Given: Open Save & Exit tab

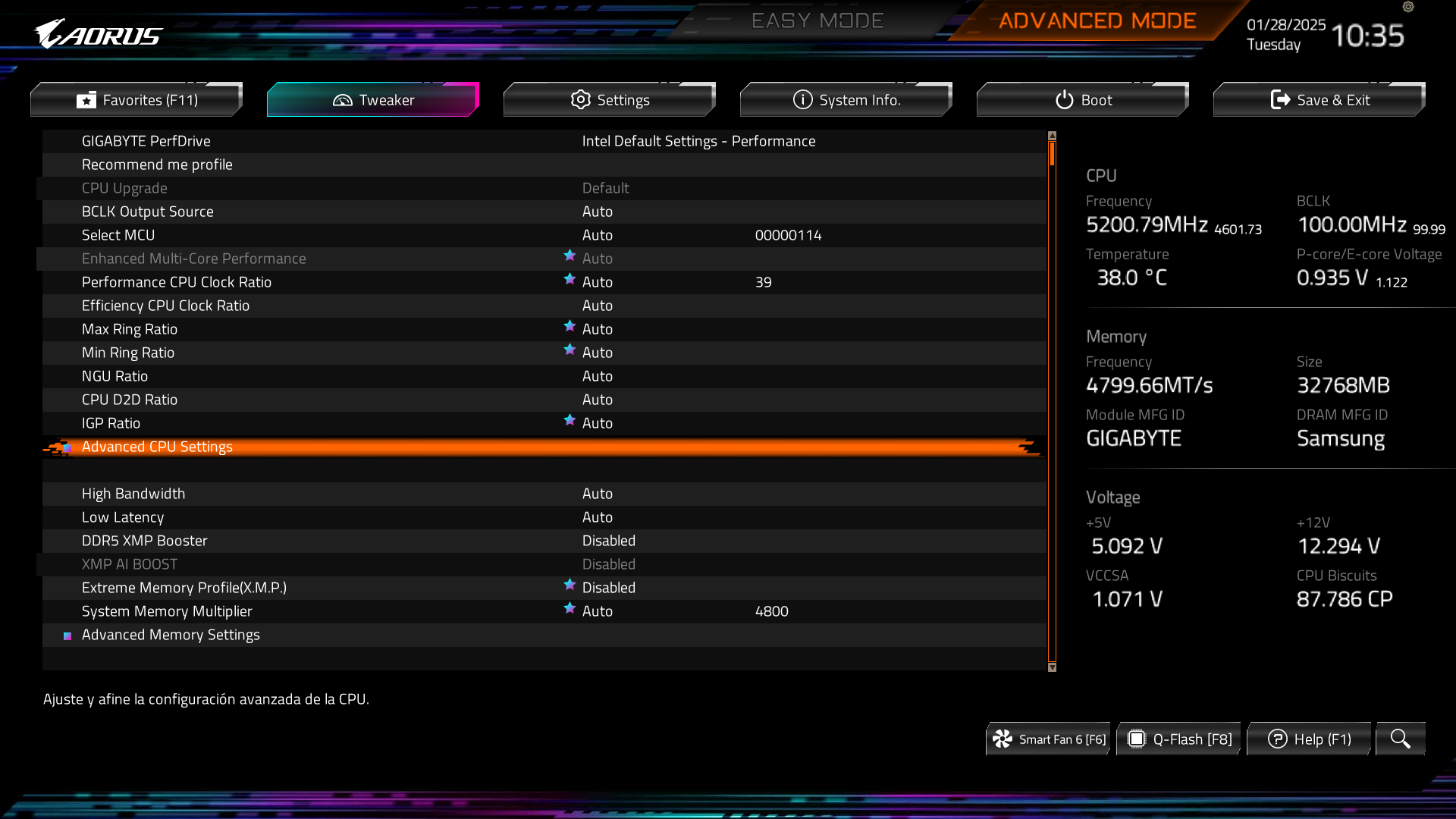Looking at the screenshot, I should (x=1319, y=99).
